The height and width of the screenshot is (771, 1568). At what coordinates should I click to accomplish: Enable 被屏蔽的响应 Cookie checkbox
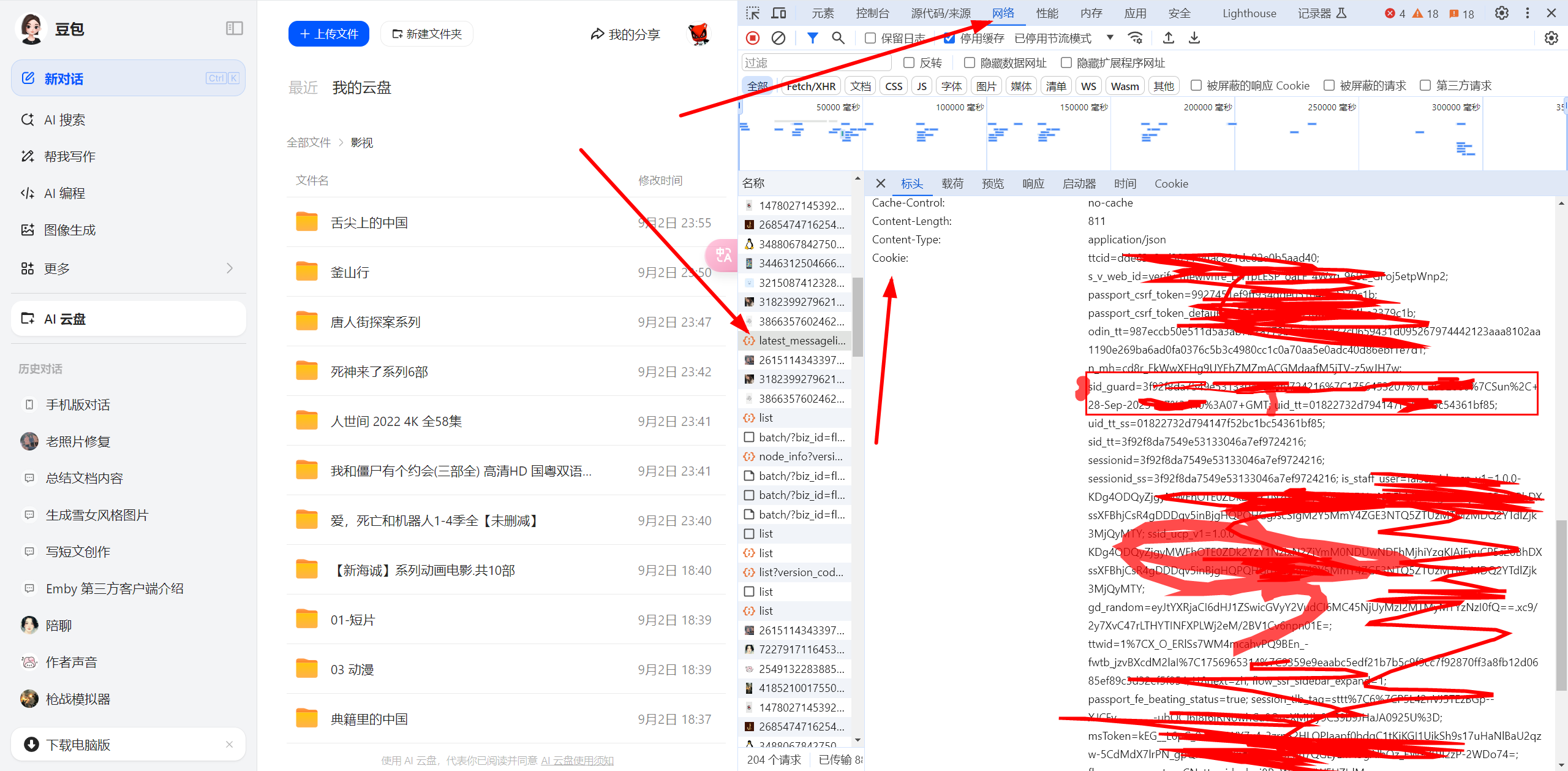pyautogui.click(x=1196, y=85)
